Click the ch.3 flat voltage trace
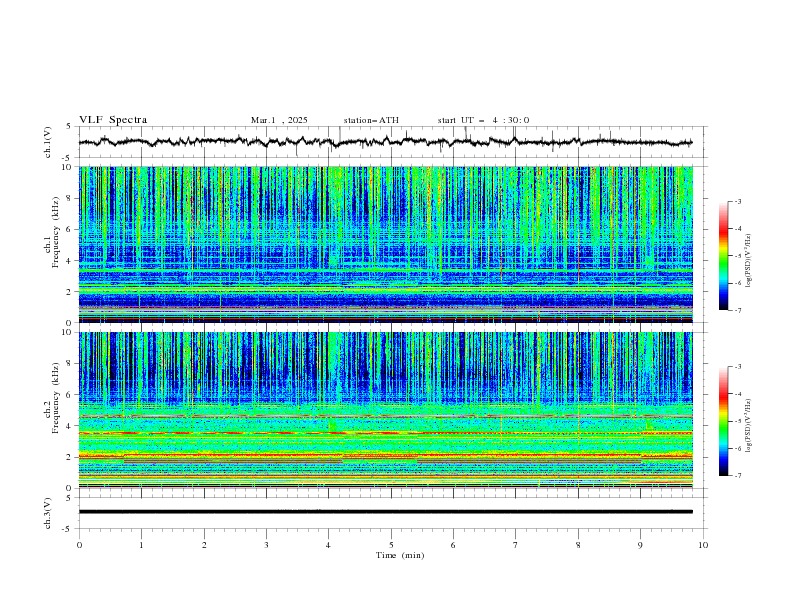This screenshot has width=792, height=612. tap(385, 512)
